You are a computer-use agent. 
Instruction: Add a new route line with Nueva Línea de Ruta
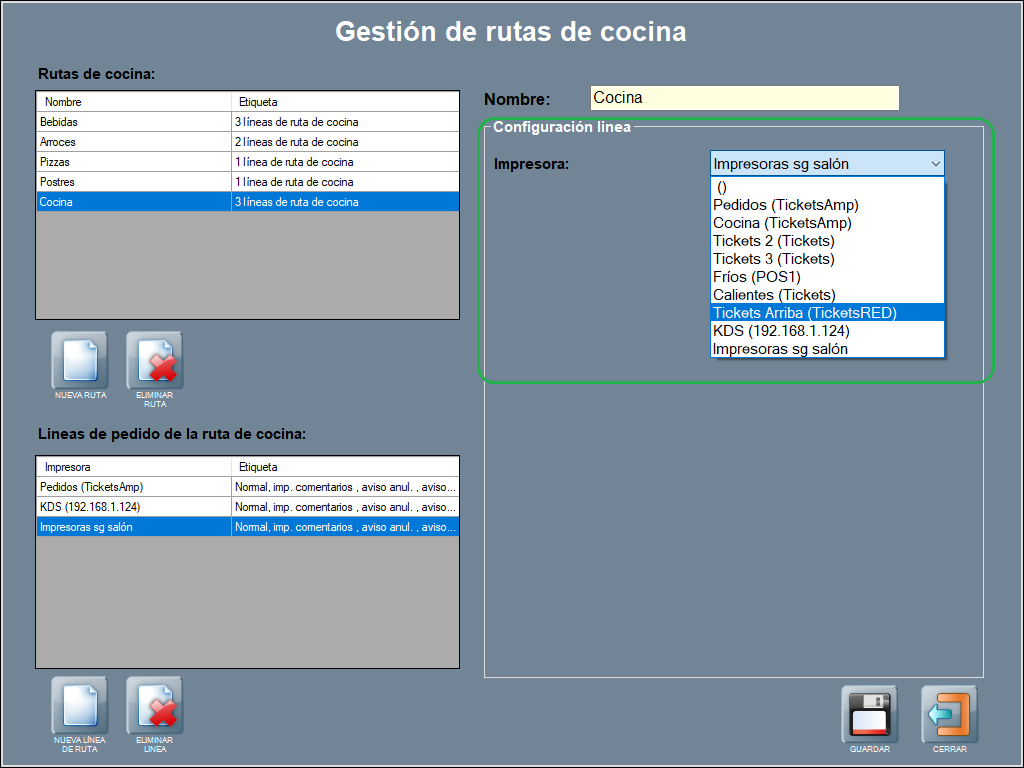[x=80, y=707]
